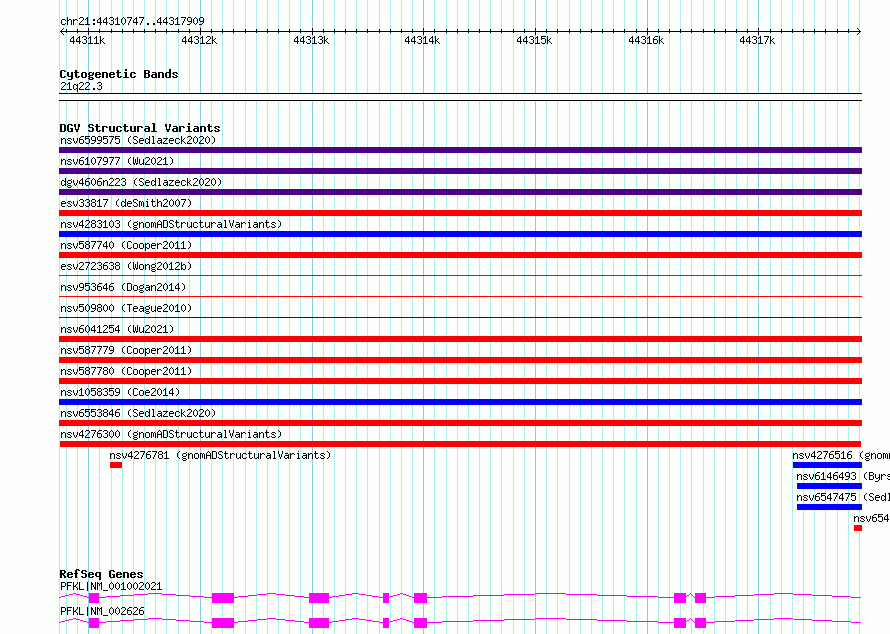Click the nsv4276300 gnomAD variant label

point(171,434)
